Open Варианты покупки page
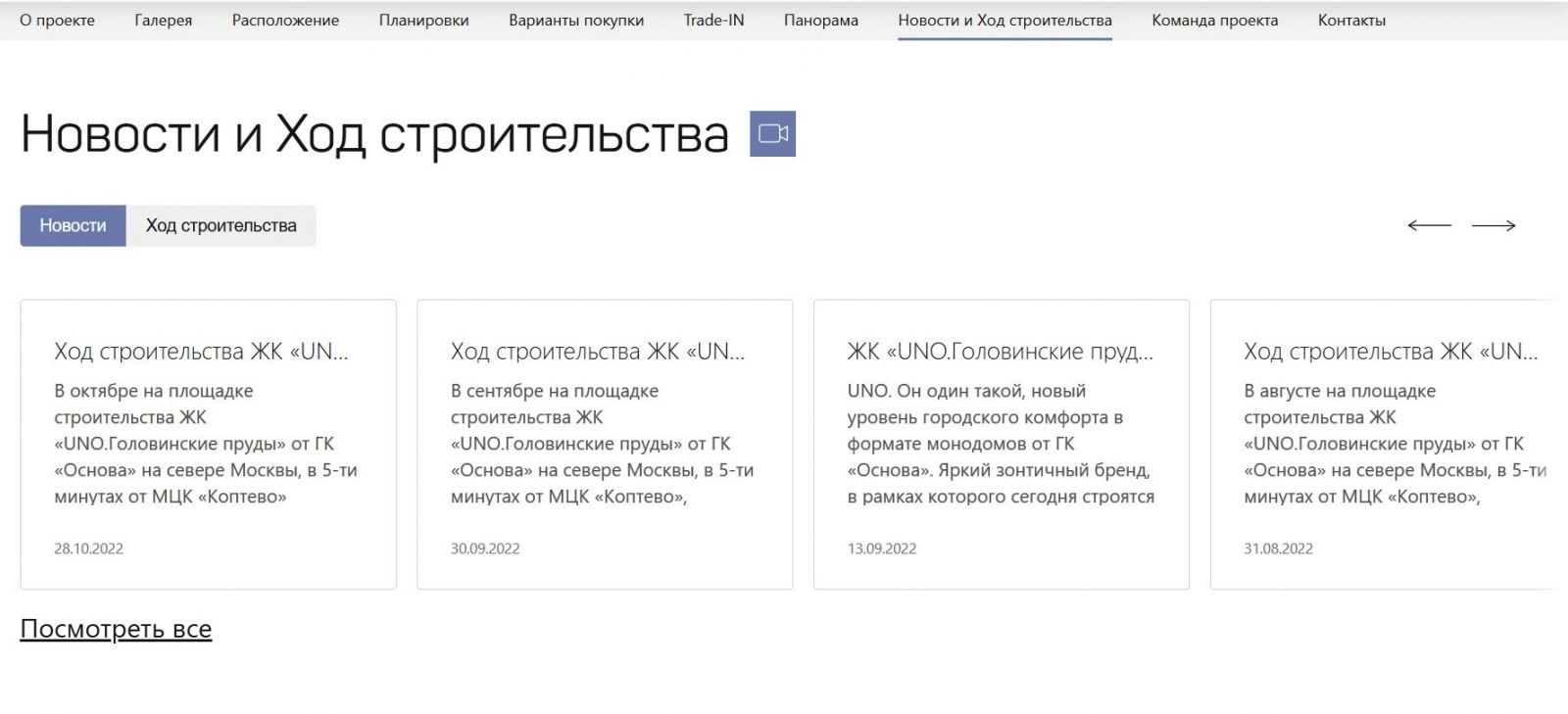The image size is (1568, 714). pos(576,20)
